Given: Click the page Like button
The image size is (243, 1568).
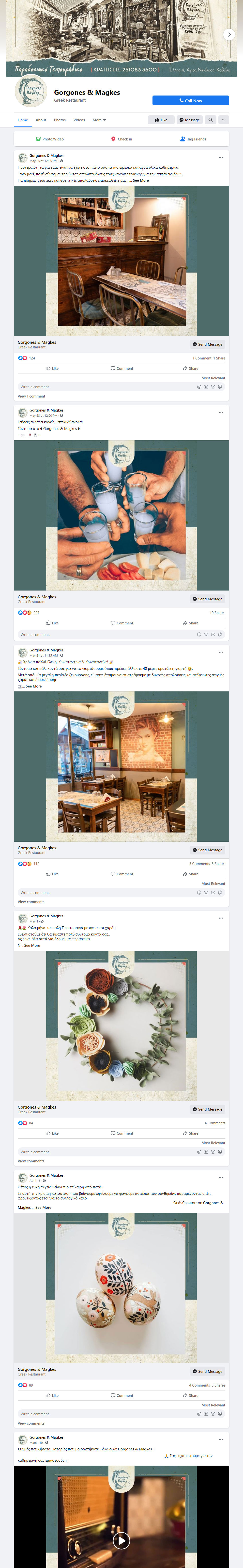Looking at the screenshot, I should (x=161, y=120).
